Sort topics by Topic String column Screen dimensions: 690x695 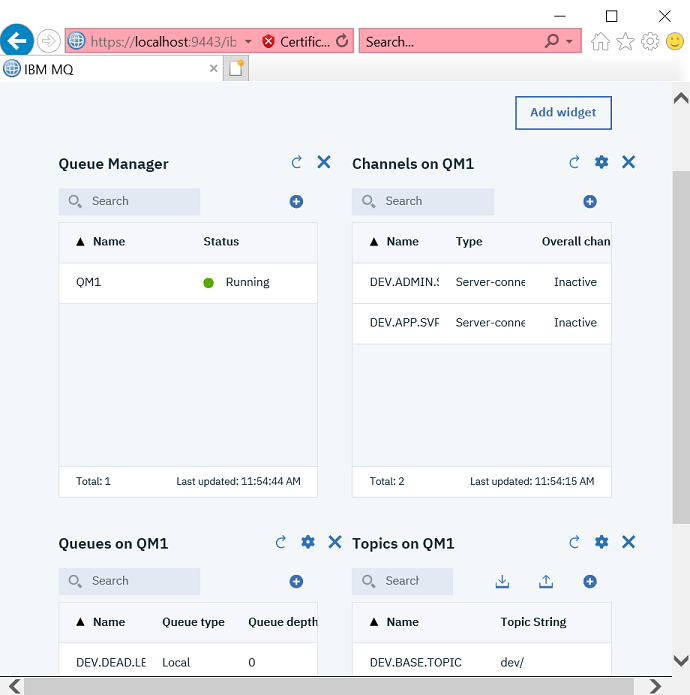(533, 622)
